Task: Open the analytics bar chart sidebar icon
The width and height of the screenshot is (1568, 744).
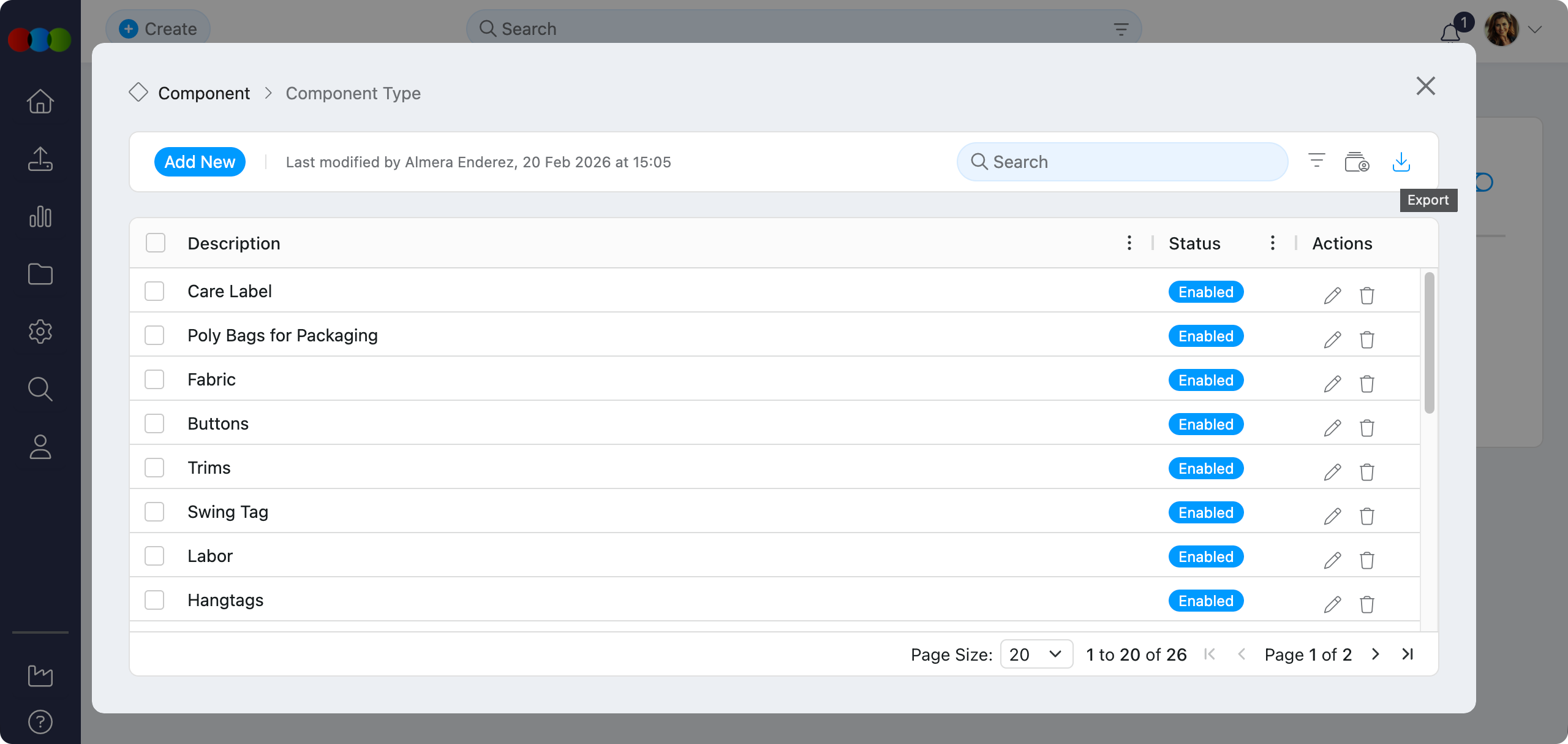Action: click(40, 216)
